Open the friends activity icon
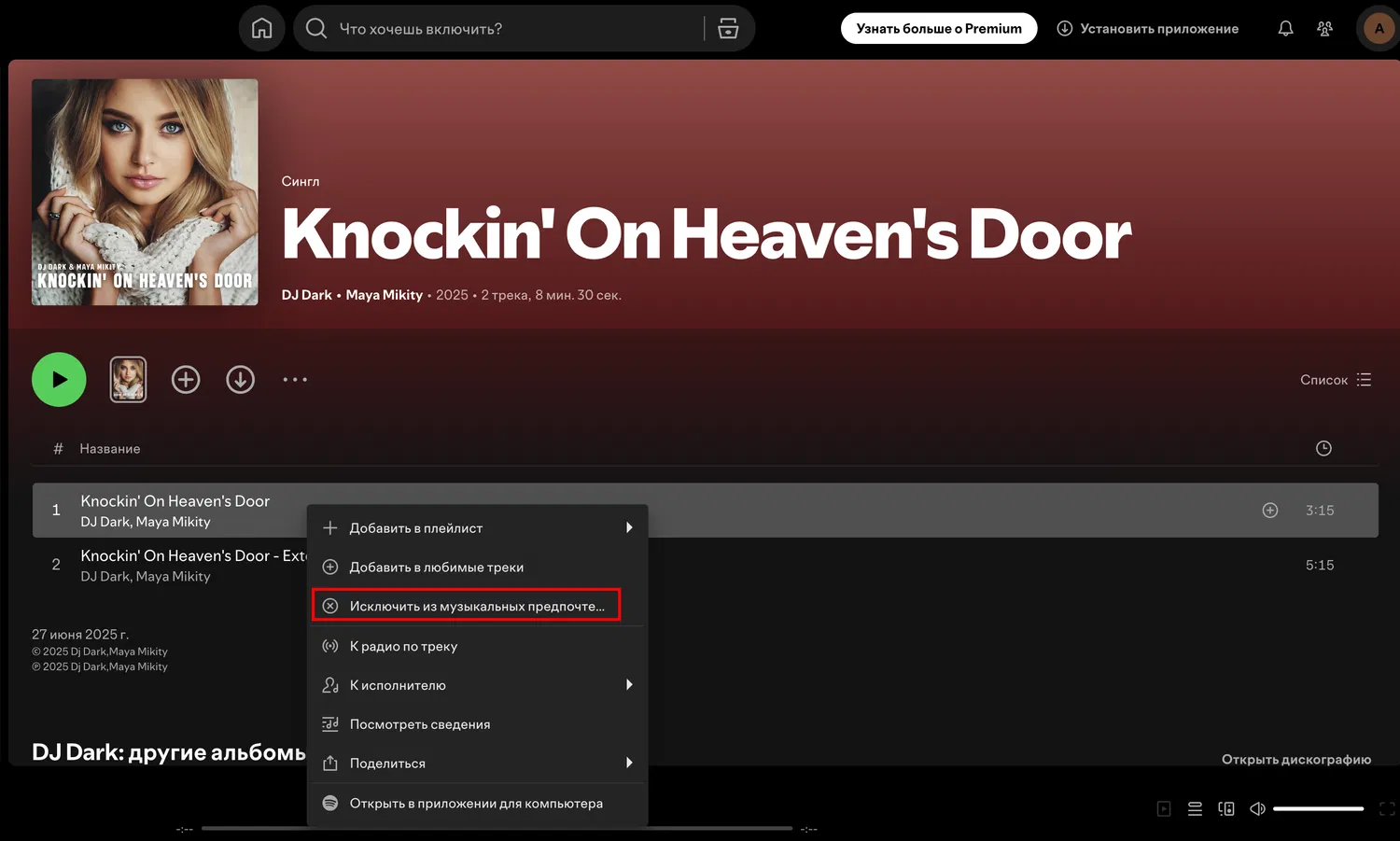1400x841 pixels. click(1324, 29)
